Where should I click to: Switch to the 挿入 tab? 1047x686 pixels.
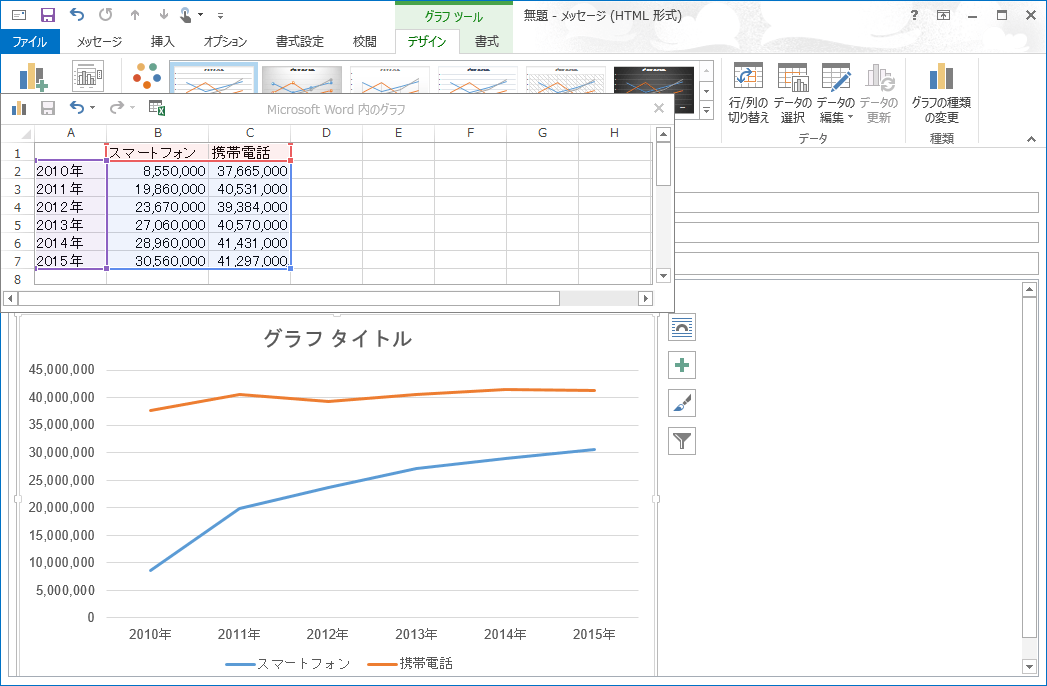pyautogui.click(x=162, y=41)
